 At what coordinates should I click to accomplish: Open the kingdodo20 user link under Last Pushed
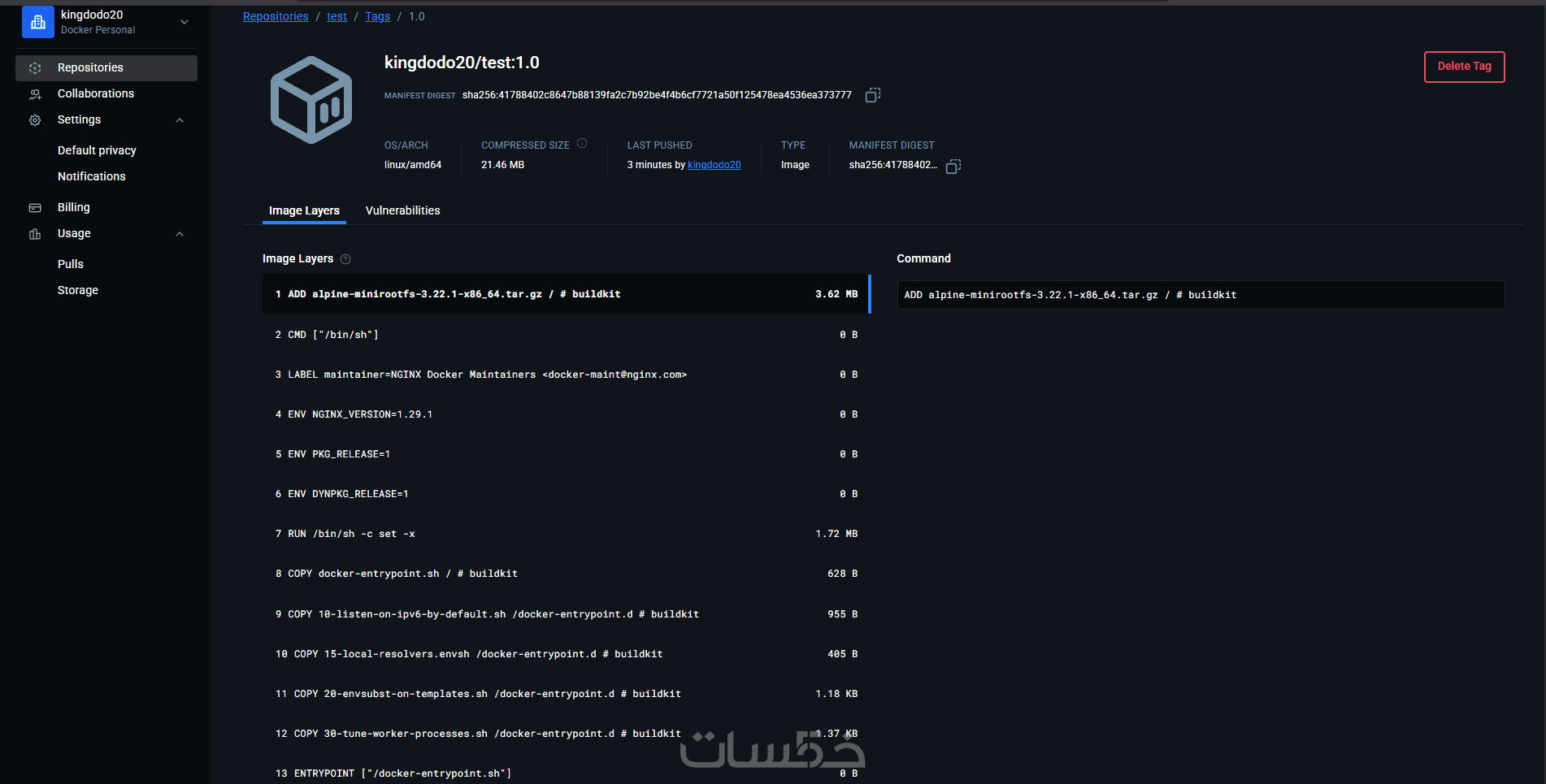click(714, 165)
